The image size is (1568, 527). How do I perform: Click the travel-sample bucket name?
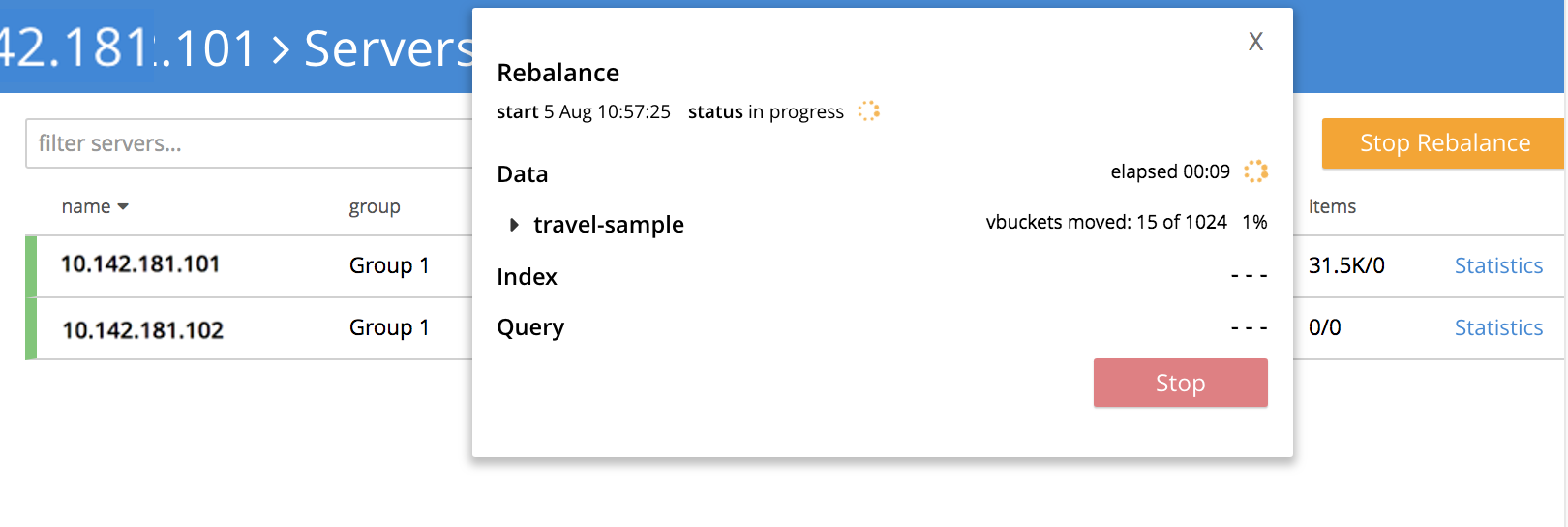608,225
